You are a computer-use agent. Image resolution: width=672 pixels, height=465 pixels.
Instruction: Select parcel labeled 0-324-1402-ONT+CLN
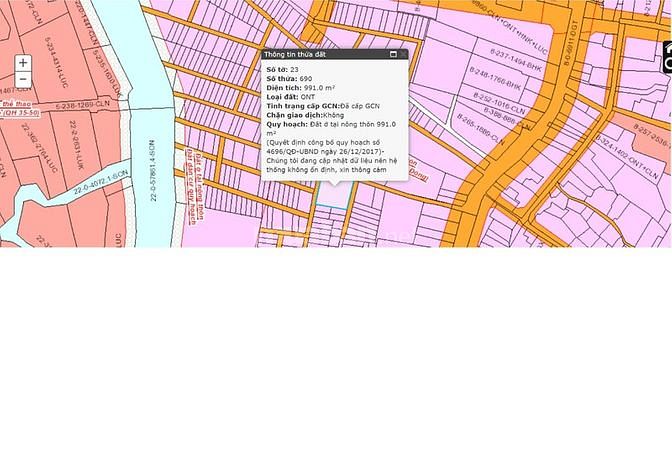[x=627, y=157]
